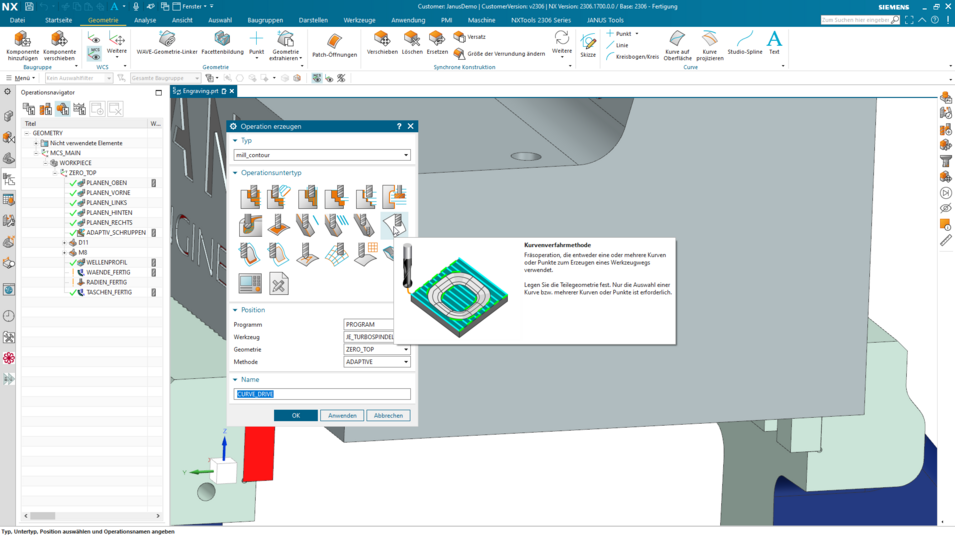The height and width of the screenshot is (537, 955).
Task: Expand the M8 tree node
Action: 65,253
